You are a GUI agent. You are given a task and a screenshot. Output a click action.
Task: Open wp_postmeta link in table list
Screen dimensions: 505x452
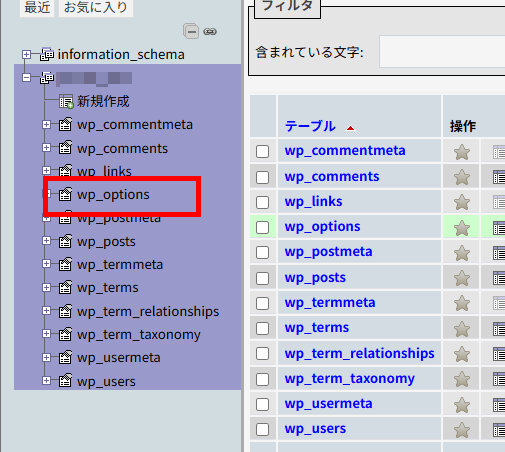coord(328,252)
